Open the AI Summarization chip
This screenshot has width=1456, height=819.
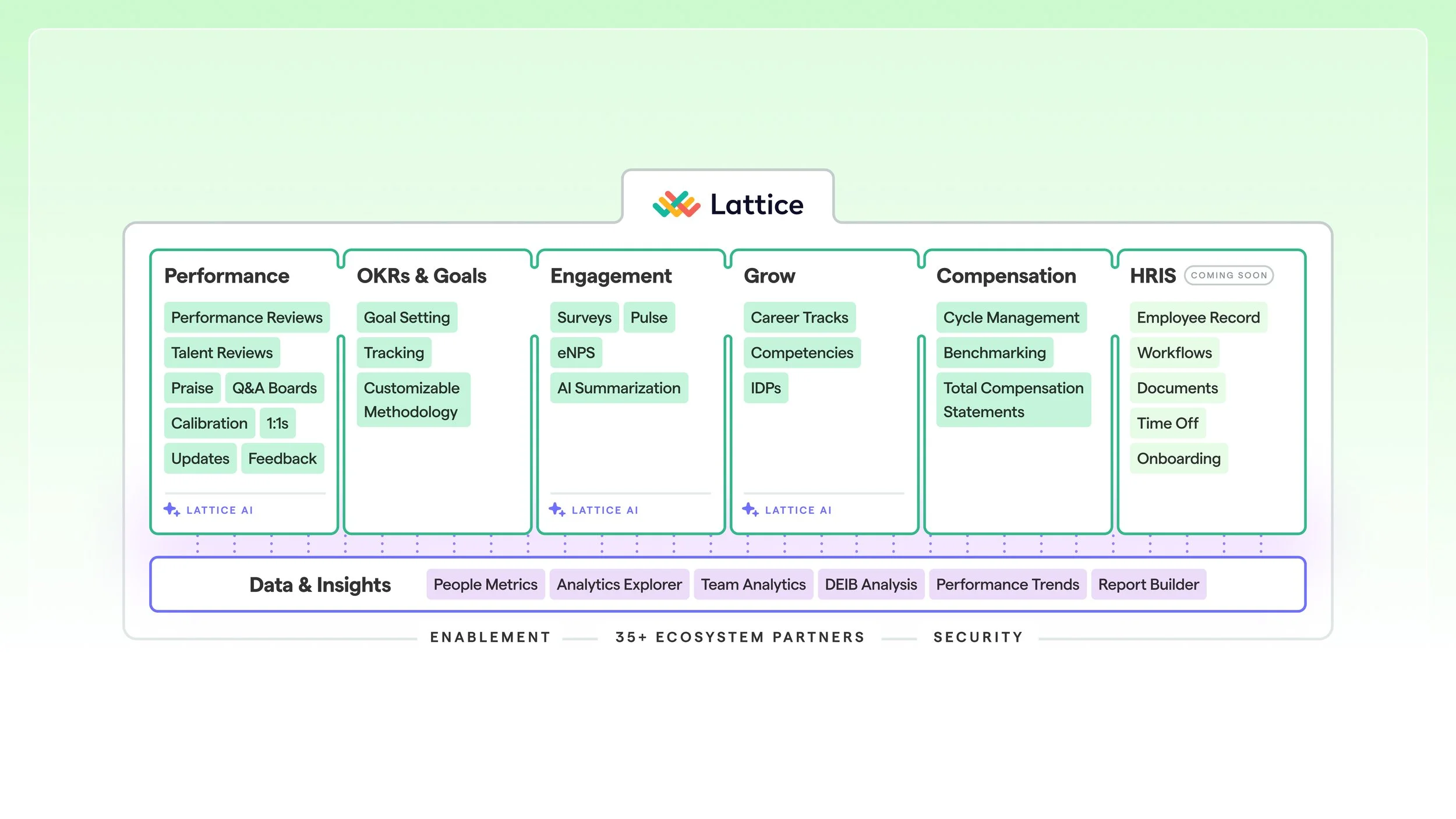[x=619, y=388]
